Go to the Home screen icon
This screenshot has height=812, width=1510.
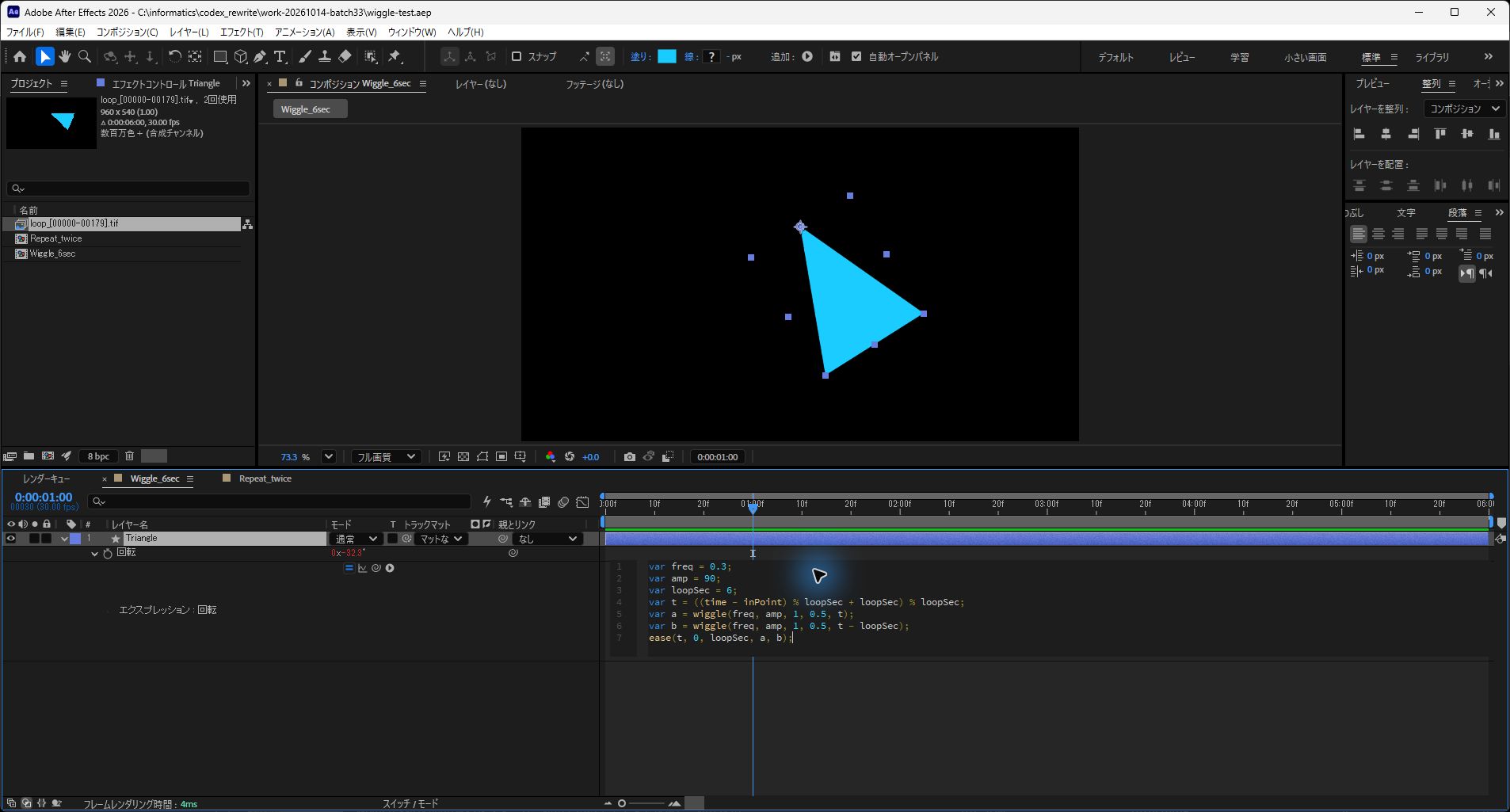point(20,56)
